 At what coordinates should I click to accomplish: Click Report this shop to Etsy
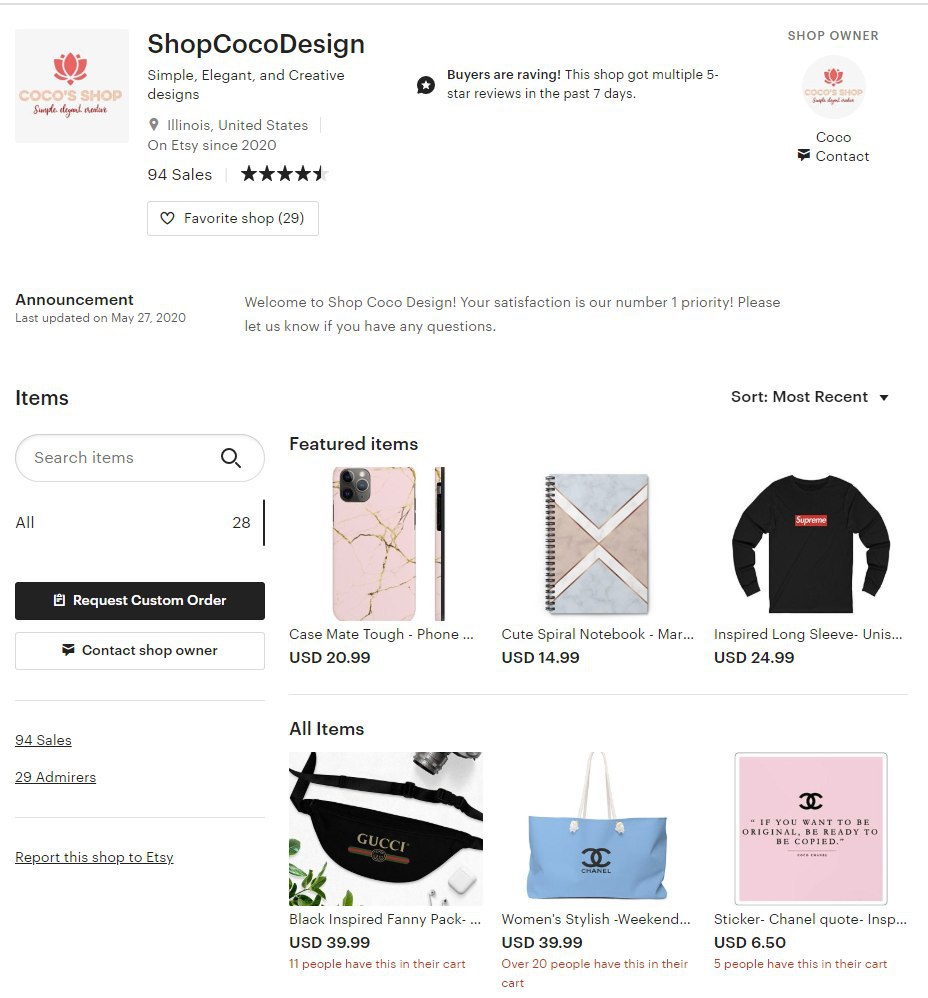click(x=94, y=857)
